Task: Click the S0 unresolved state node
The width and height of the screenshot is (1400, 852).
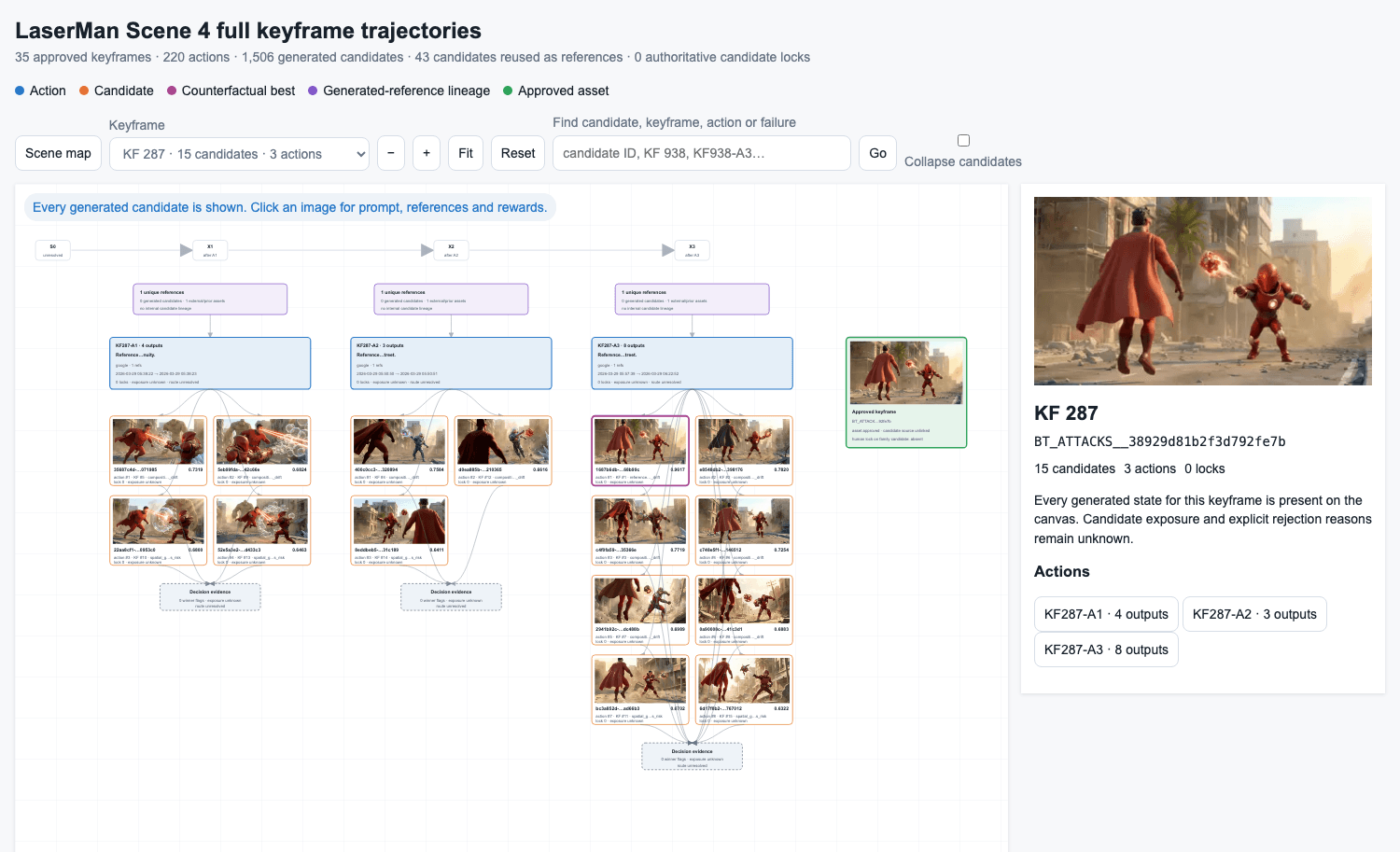Action: tap(53, 250)
